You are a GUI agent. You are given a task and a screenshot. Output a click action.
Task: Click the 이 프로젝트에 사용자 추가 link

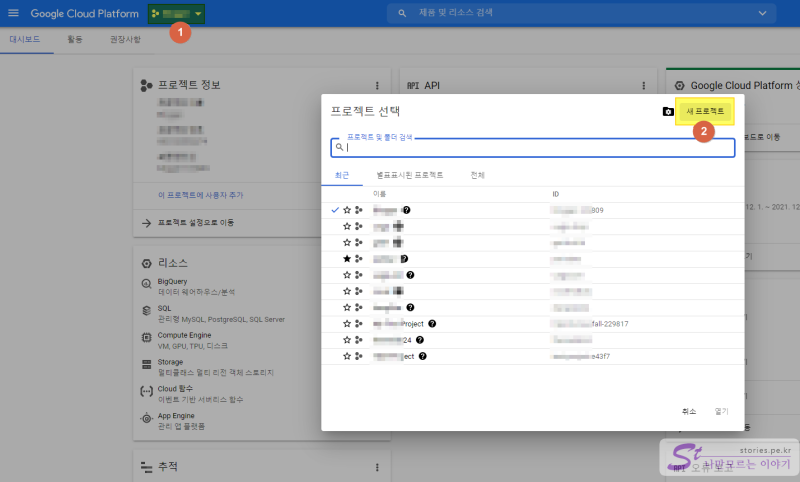[x=201, y=195]
